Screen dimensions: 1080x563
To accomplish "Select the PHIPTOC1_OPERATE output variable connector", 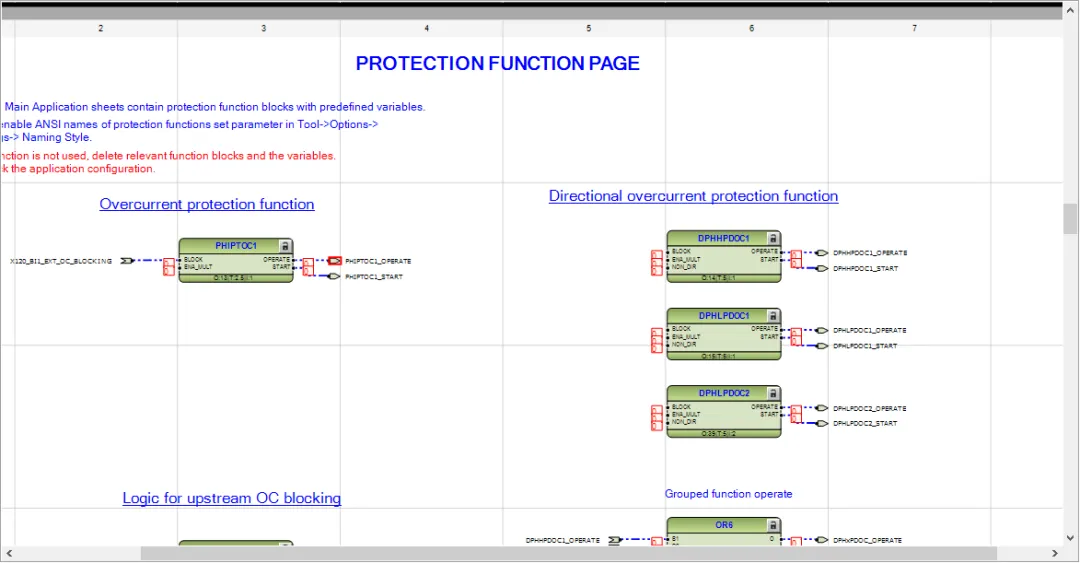I will point(335,261).
